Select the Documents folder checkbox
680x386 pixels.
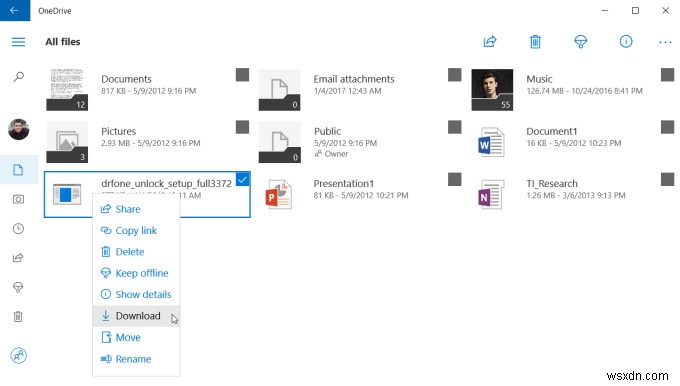[x=242, y=75]
